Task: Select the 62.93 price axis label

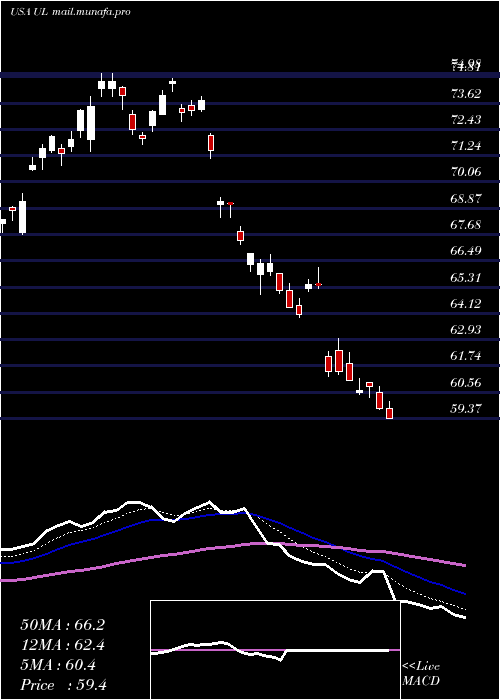Action: [466, 329]
